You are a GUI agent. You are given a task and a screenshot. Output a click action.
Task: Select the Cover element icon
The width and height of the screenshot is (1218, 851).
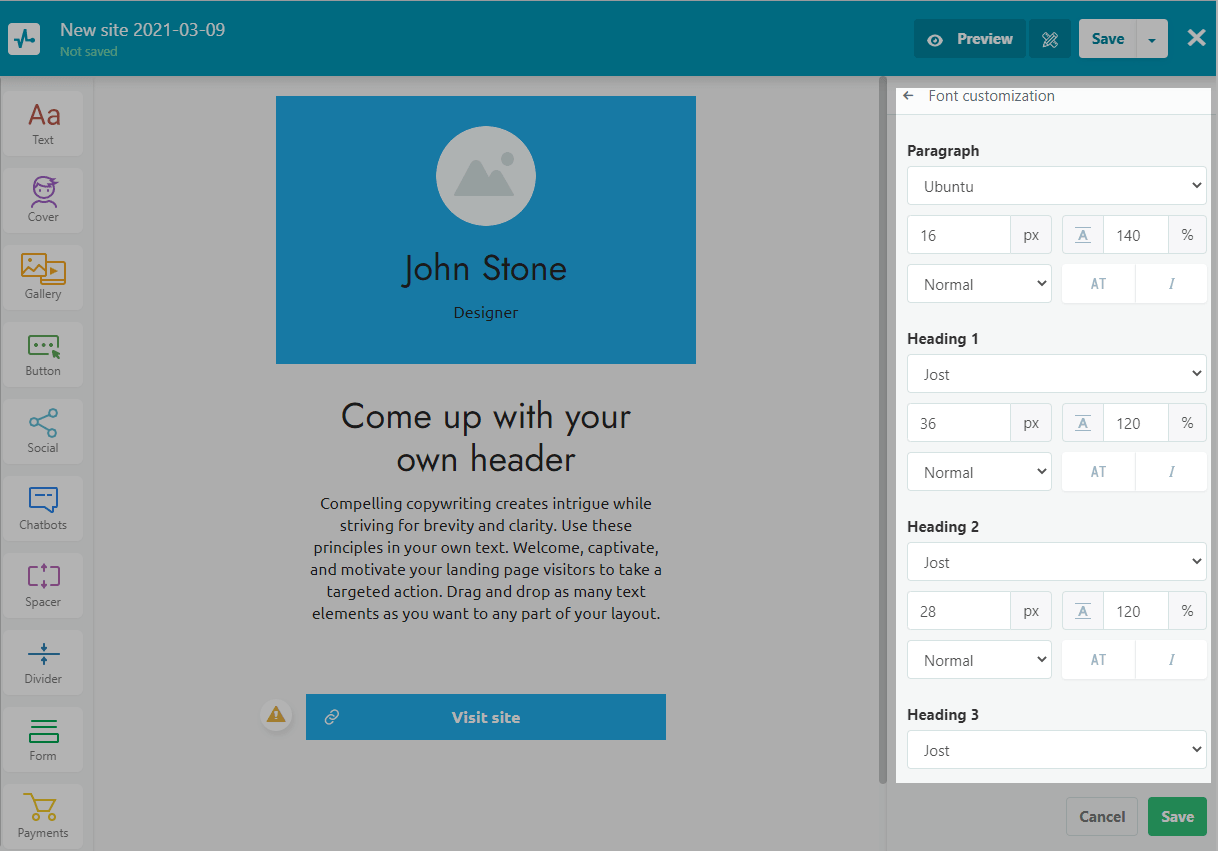pyautogui.click(x=43, y=200)
